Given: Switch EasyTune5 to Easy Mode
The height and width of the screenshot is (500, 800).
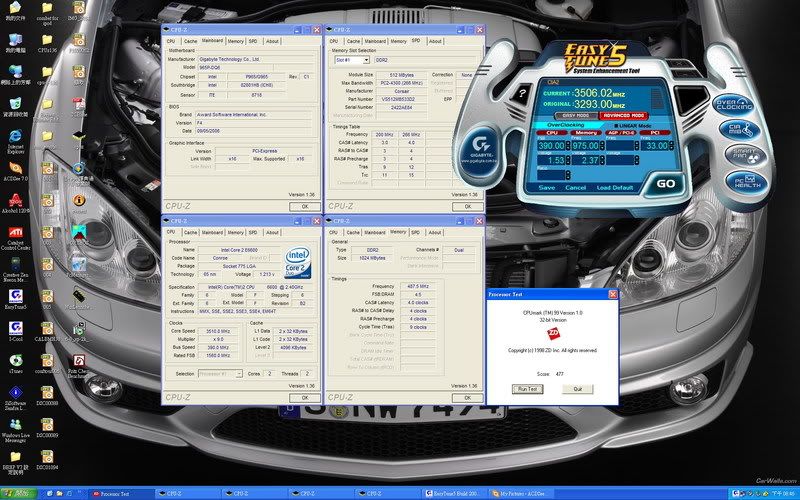Looking at the screenshot, I should [576, 116].
